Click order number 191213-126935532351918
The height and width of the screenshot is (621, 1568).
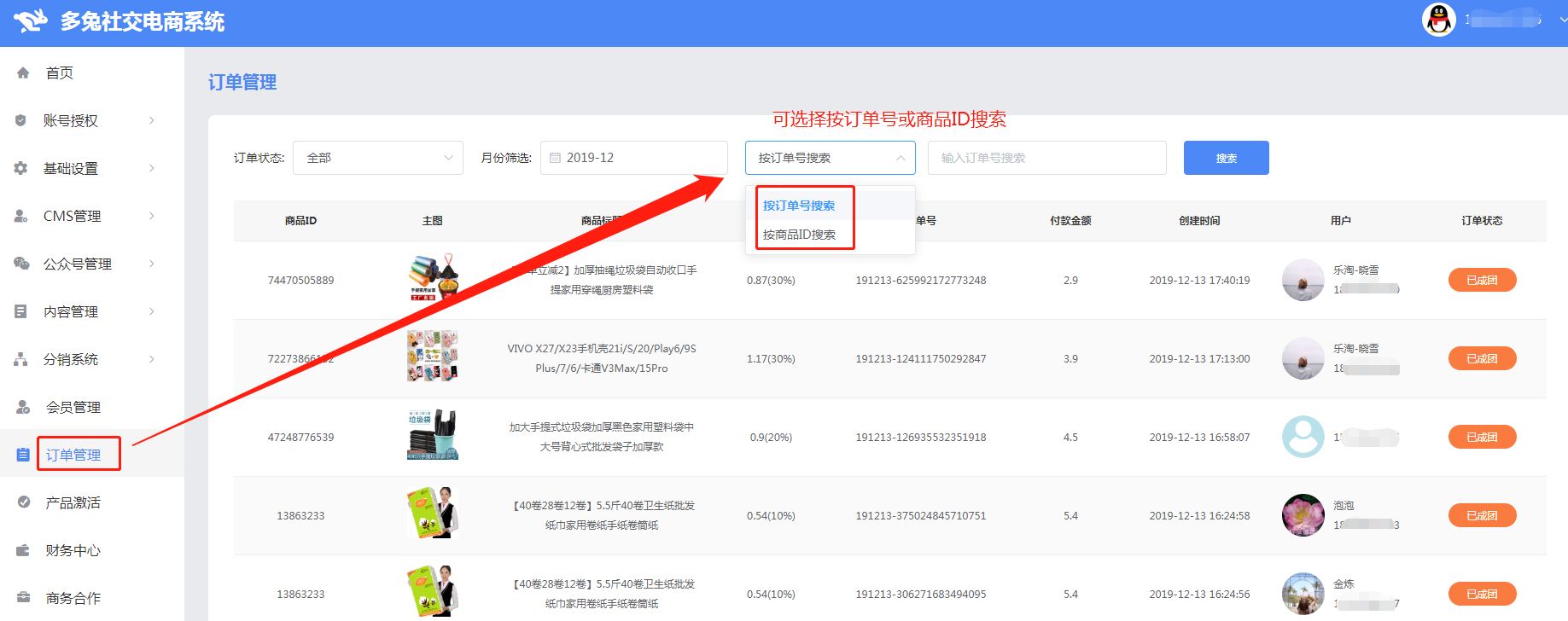pos(921,437)
